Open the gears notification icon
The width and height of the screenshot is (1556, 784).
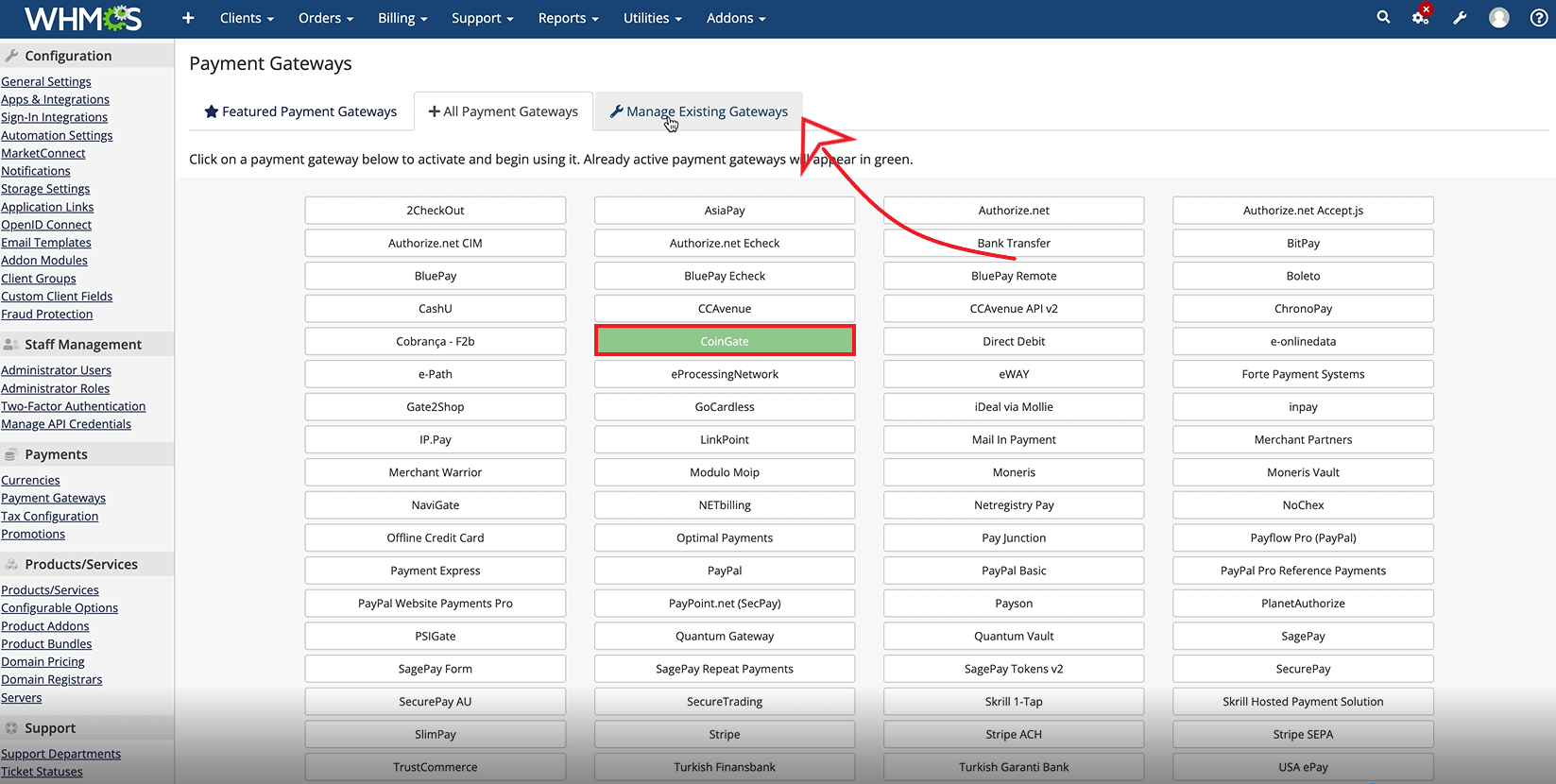[1421, 16]
